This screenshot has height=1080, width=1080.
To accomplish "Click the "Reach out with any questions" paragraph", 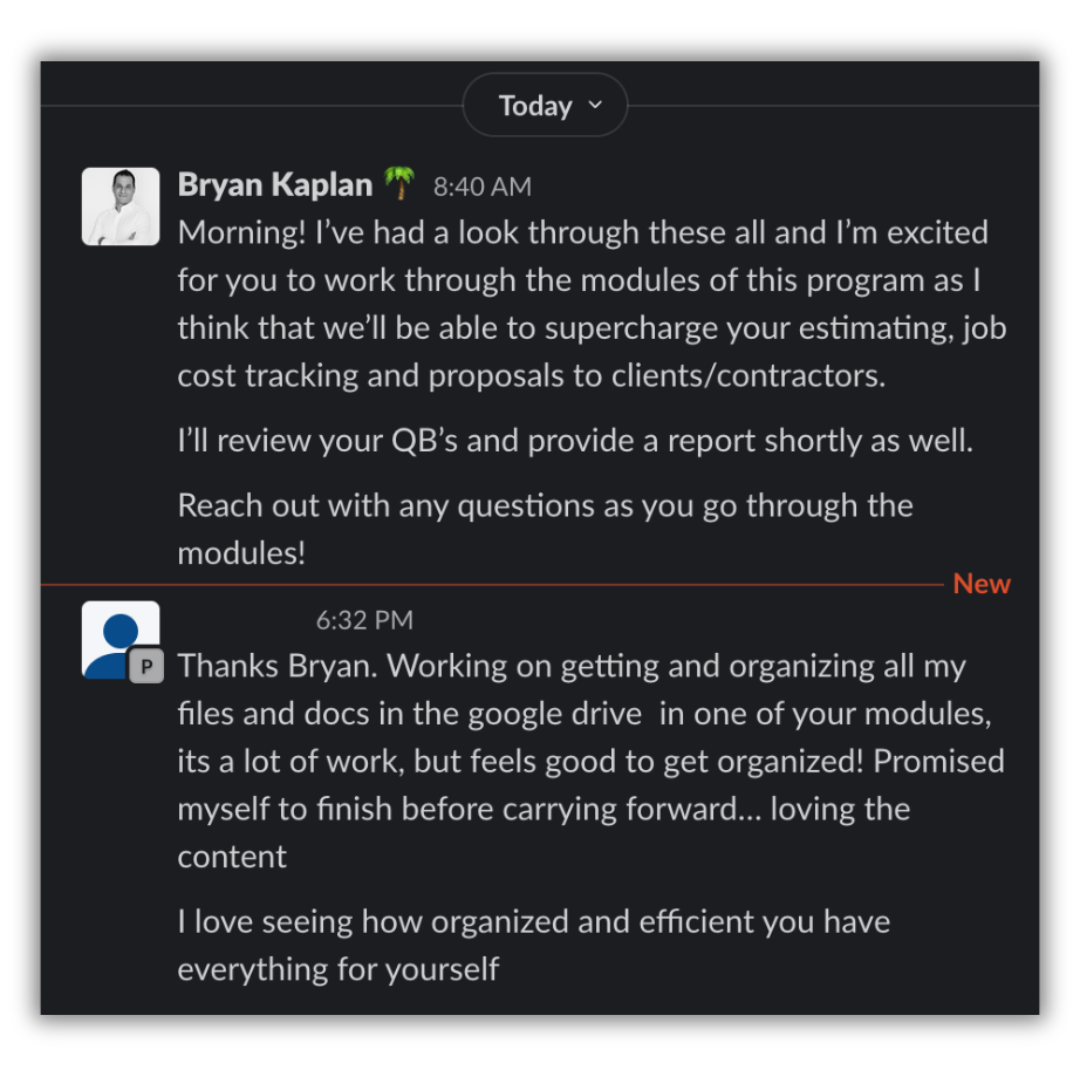I will [x=545, y=528].
